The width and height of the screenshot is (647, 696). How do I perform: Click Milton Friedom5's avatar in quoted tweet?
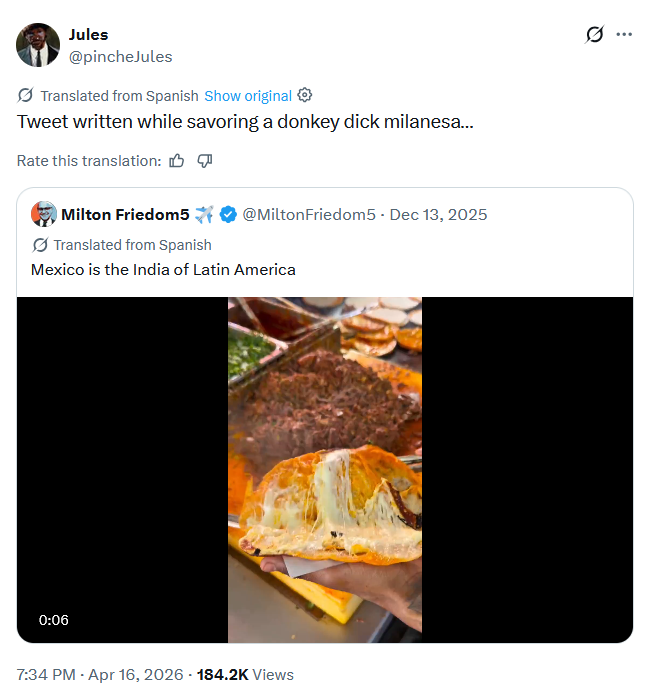(x=44, y=214)
